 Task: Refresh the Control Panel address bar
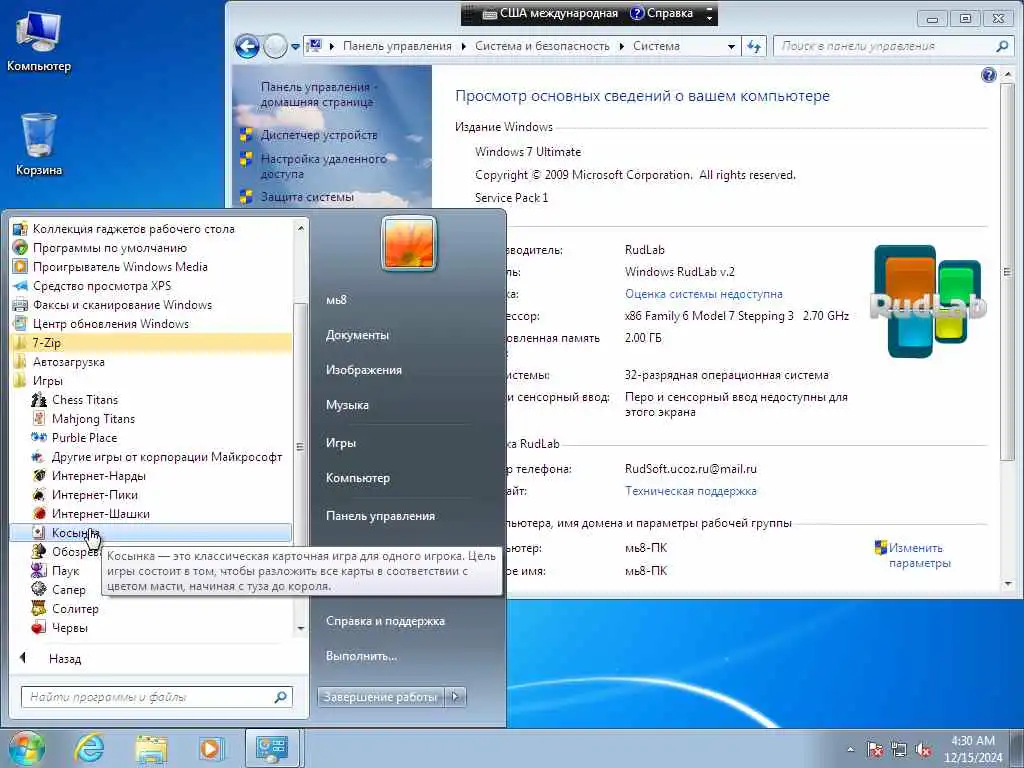coord(754,46)
